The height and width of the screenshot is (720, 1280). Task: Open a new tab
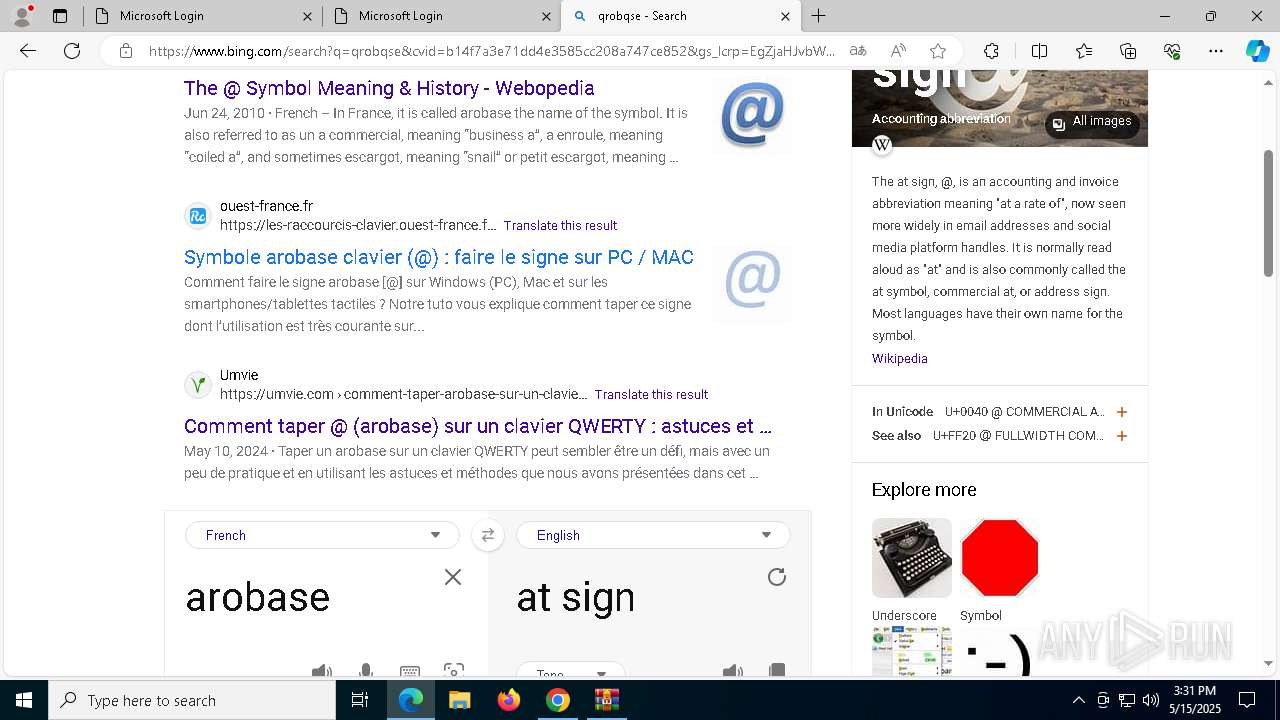click(819, 16)
